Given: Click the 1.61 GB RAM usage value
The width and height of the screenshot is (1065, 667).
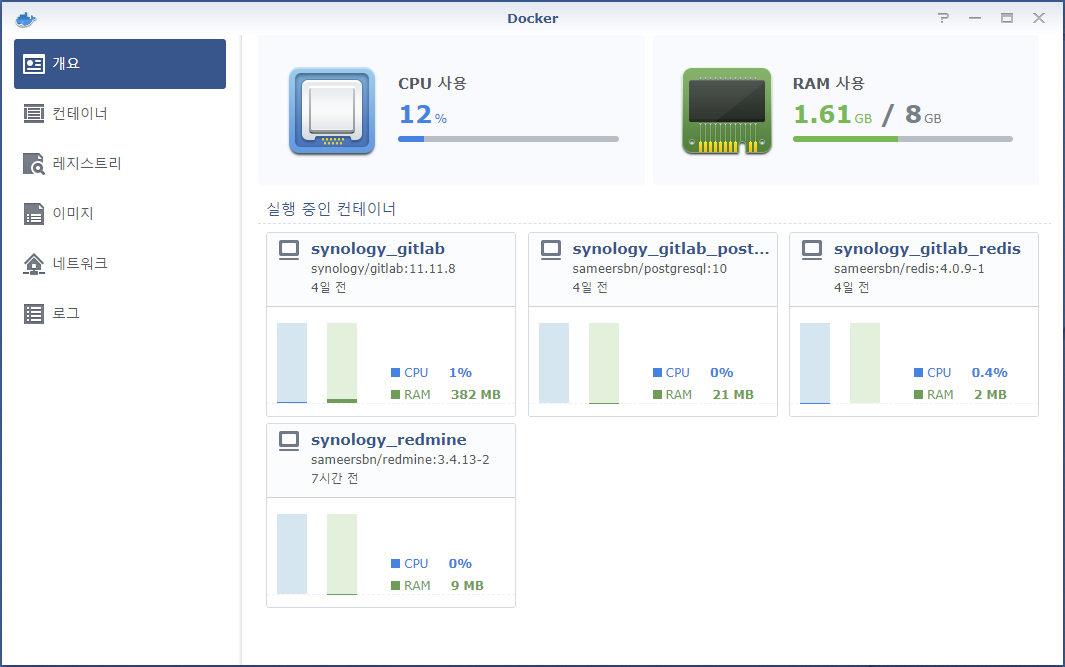Looking at the screenshot, I should click(833, 114).
